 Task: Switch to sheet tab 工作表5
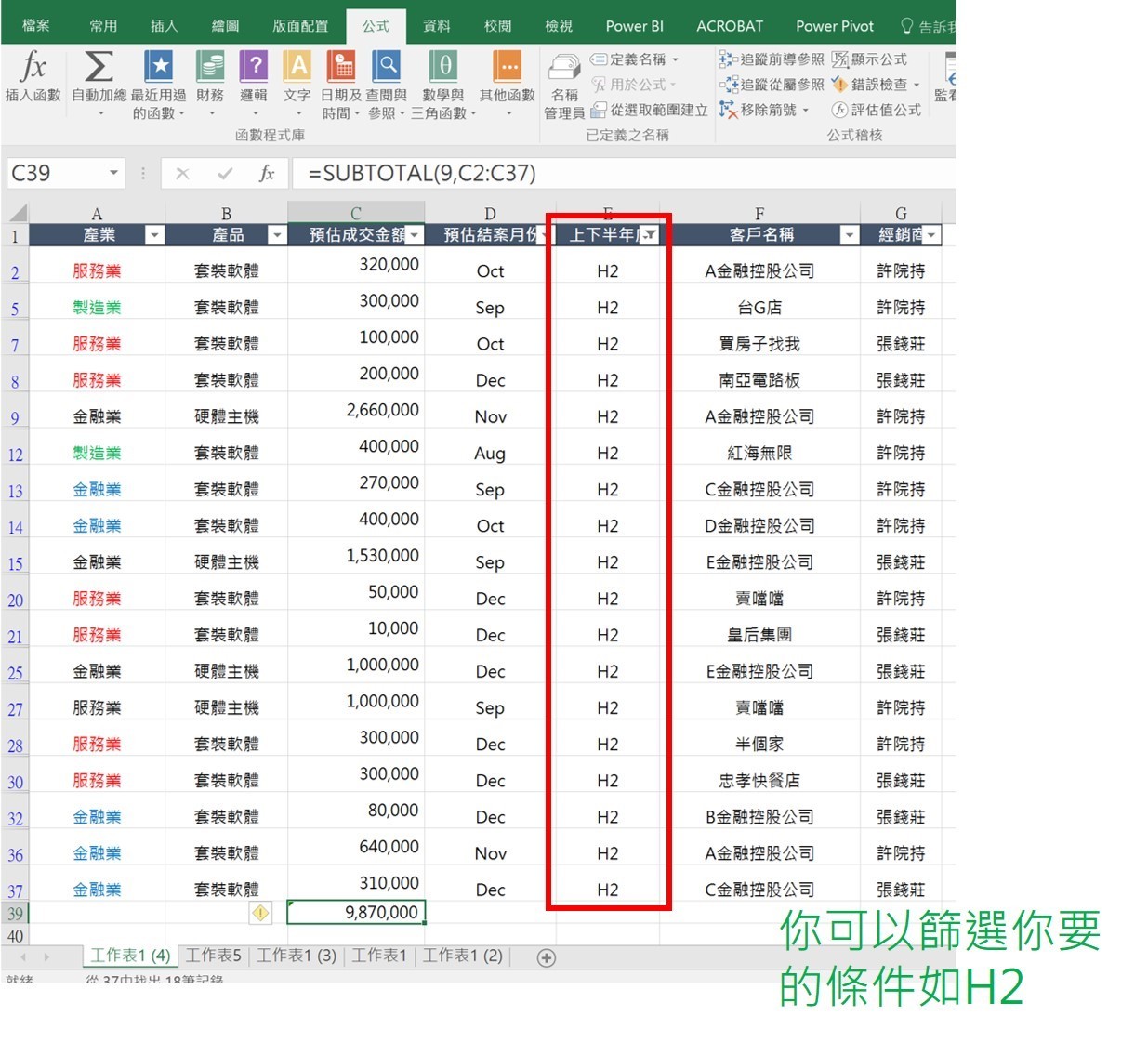[213, 956]
